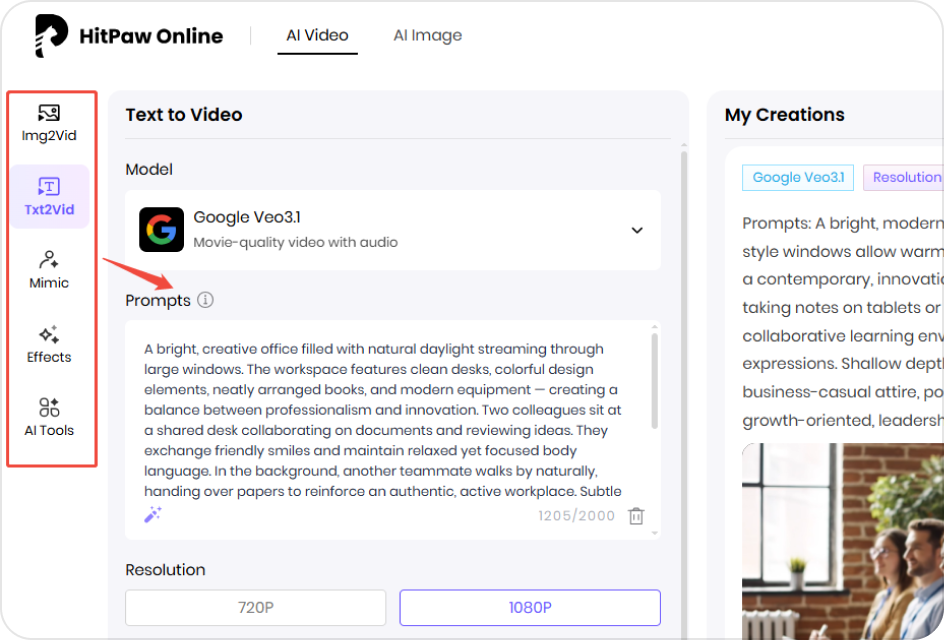Clear the prompt using the trash icon

pyautogui.click(x=637, y=514)
